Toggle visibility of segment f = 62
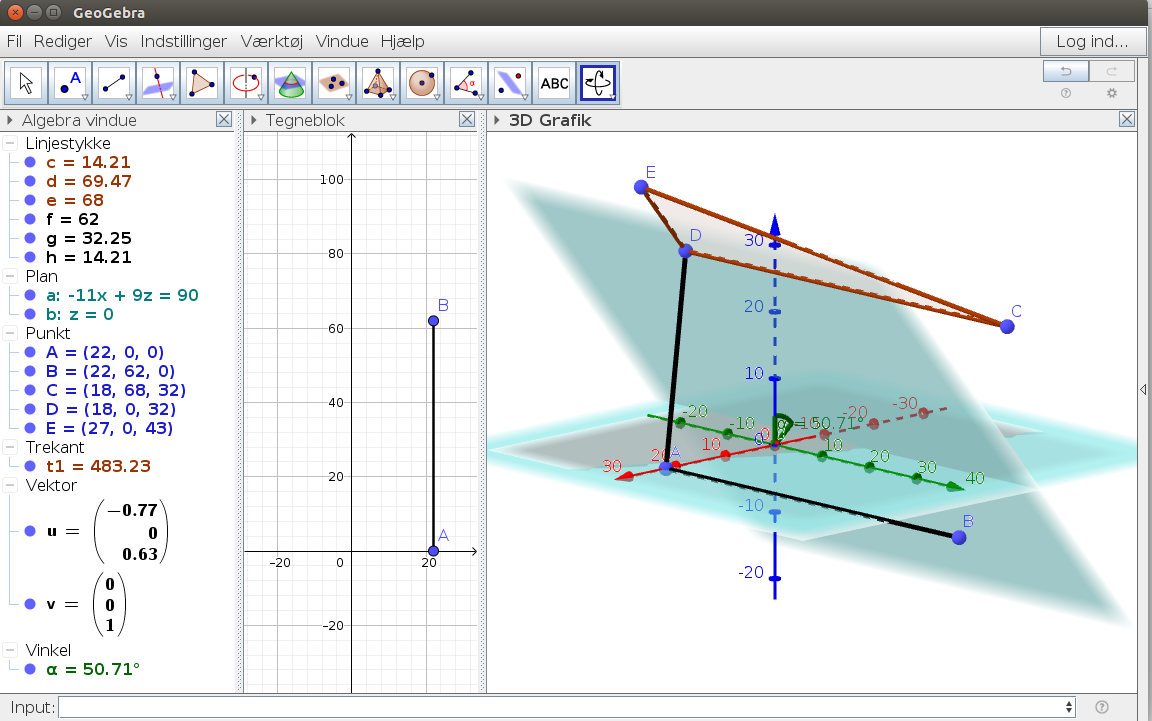Screen dimensions: 1152x721 coord(30,219)
